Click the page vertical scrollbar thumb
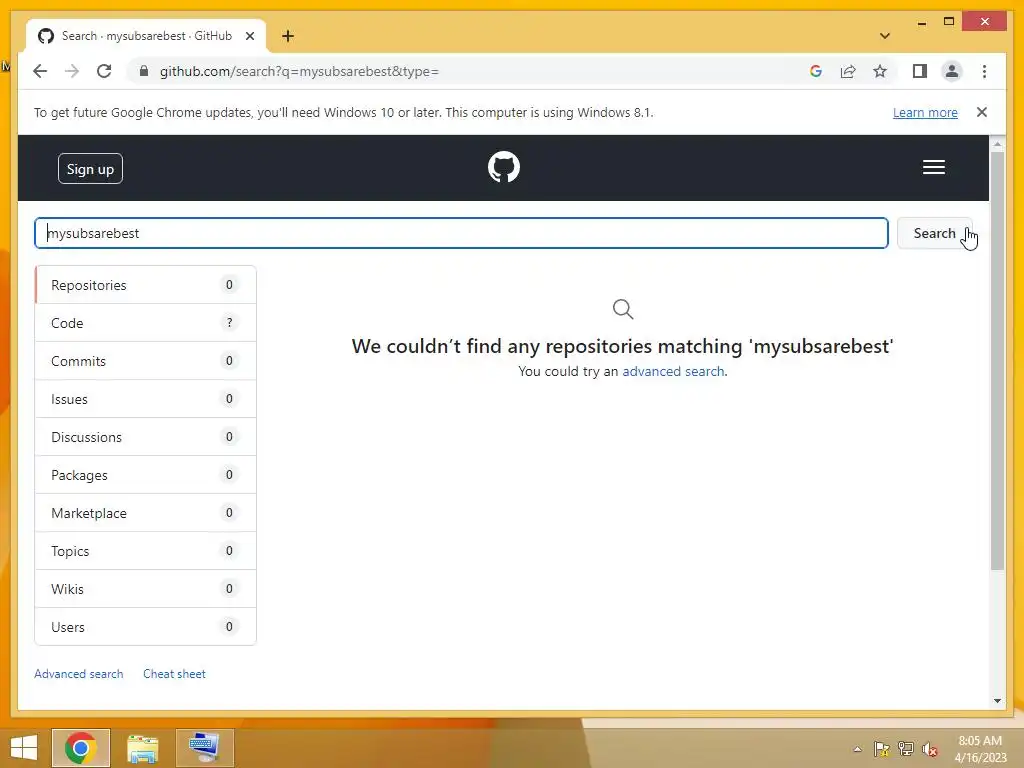This screenshot has width=1024, height=768. click(x=997, y=360)
